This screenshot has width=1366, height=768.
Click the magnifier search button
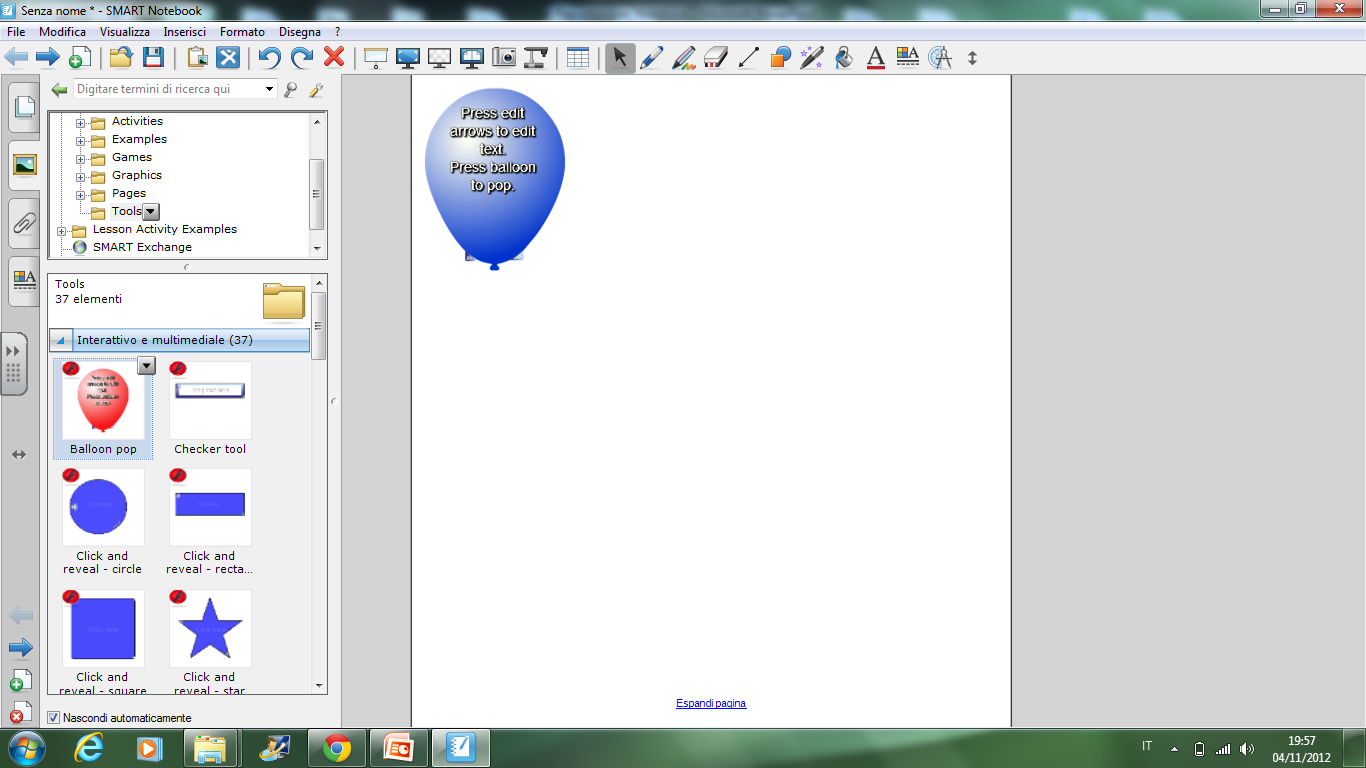click(x=291, y=89)
